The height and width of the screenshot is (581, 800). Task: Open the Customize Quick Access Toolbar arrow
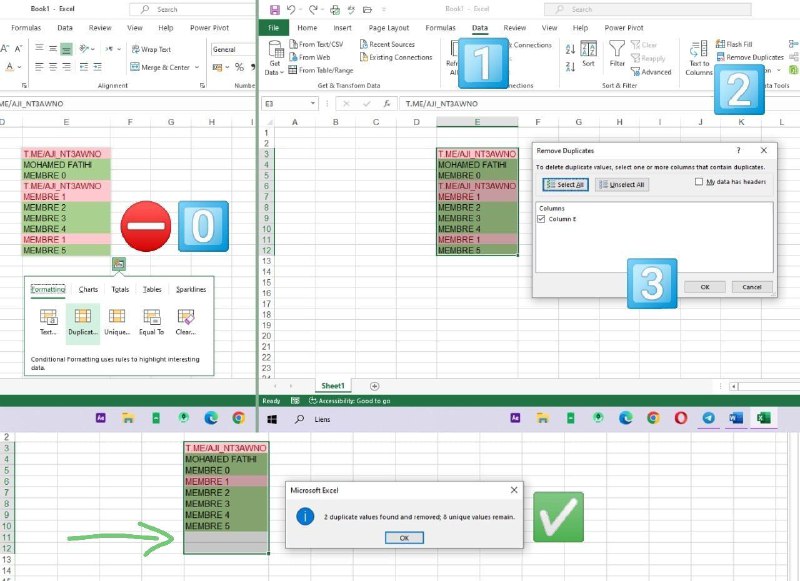[x=384, y=9]
